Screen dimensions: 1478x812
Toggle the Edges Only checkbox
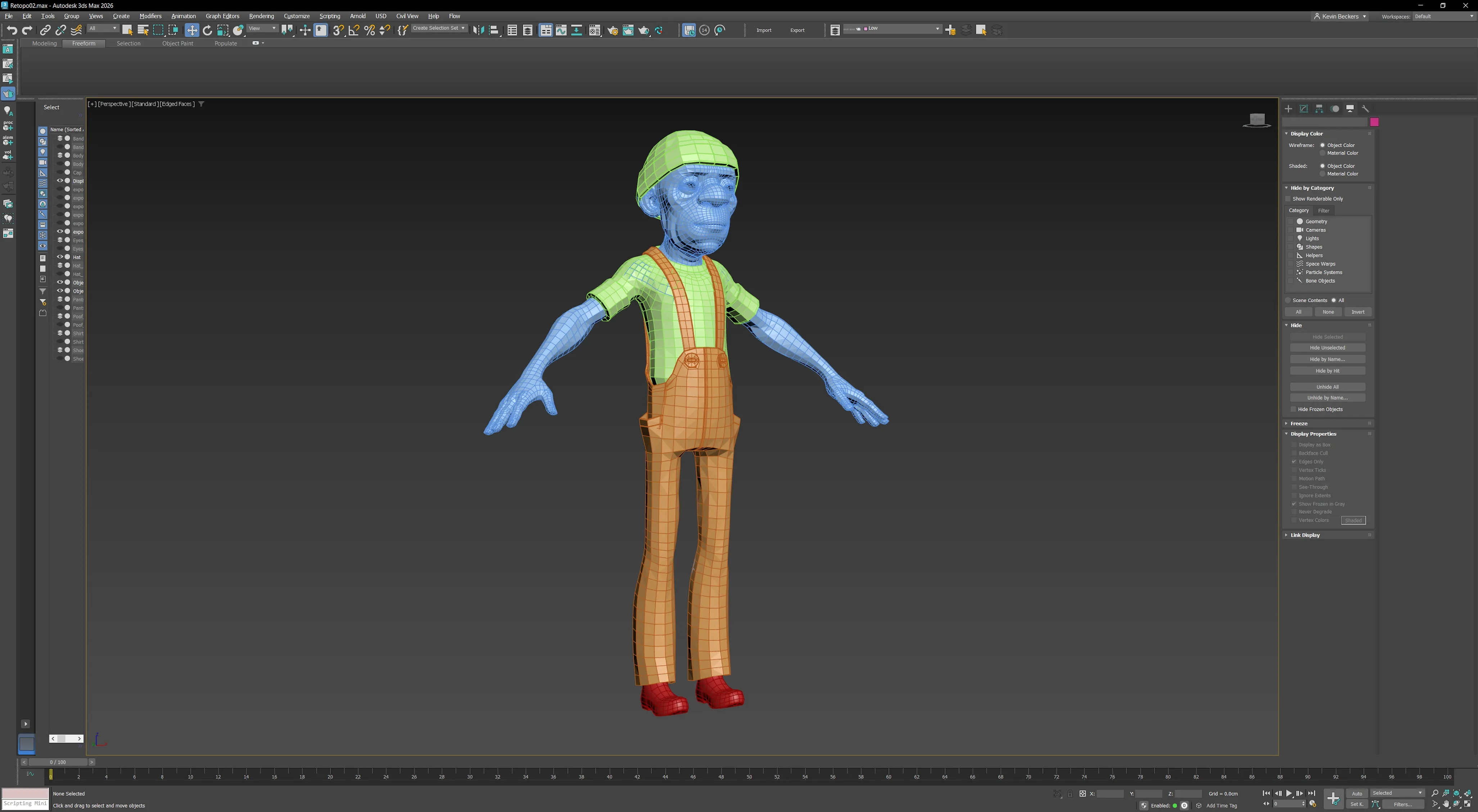[x=1294, y=462]
